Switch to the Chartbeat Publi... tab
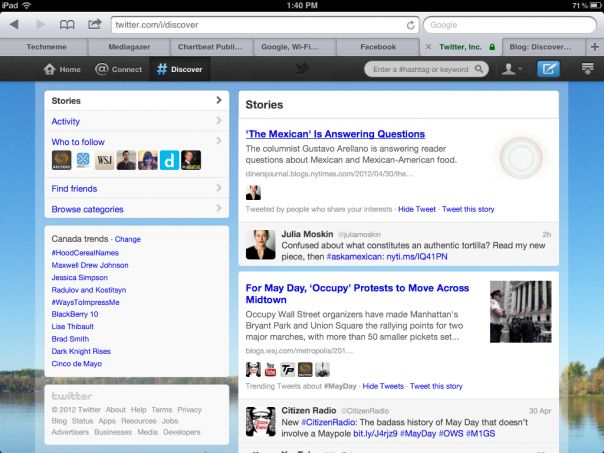 (210, 47)
